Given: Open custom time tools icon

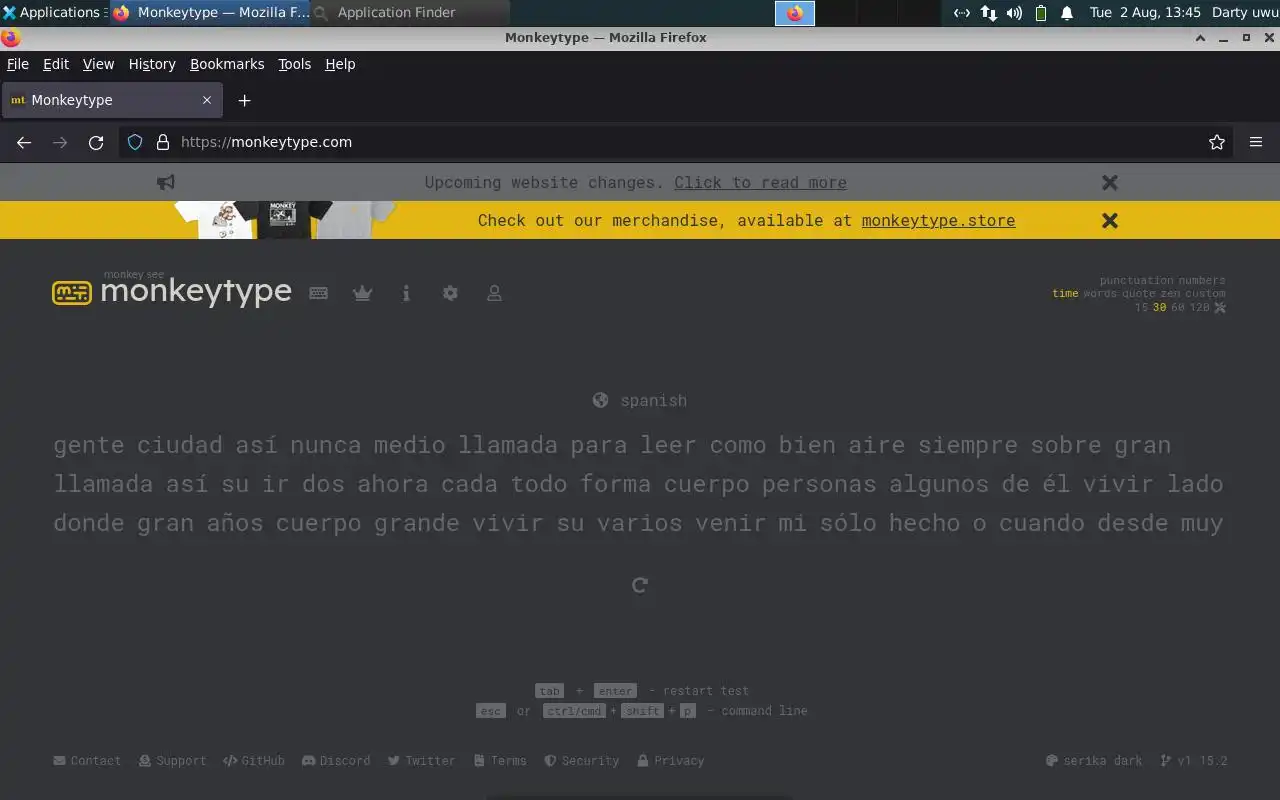Looking at the screenshot, I should (x=1219, y=307).
